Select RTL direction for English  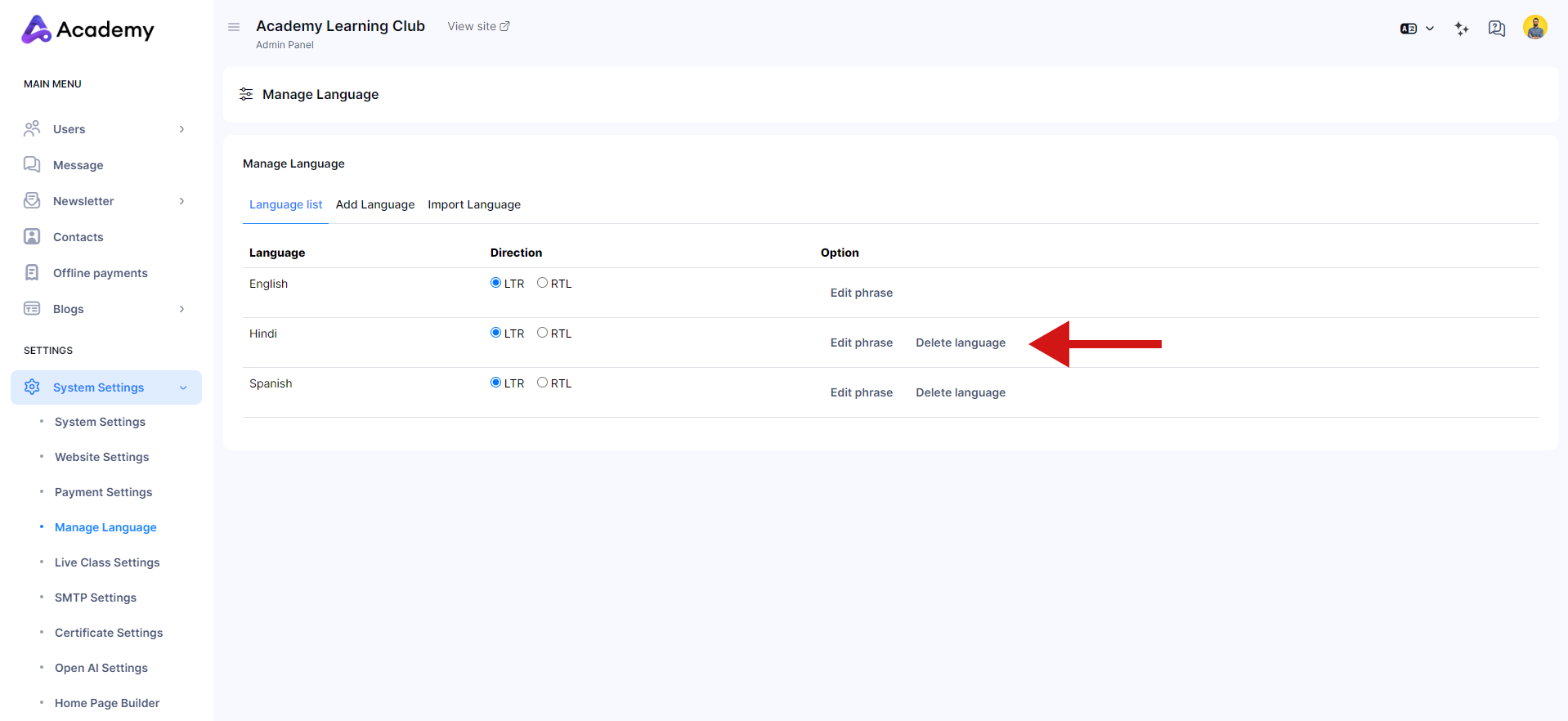click(542, 283)
